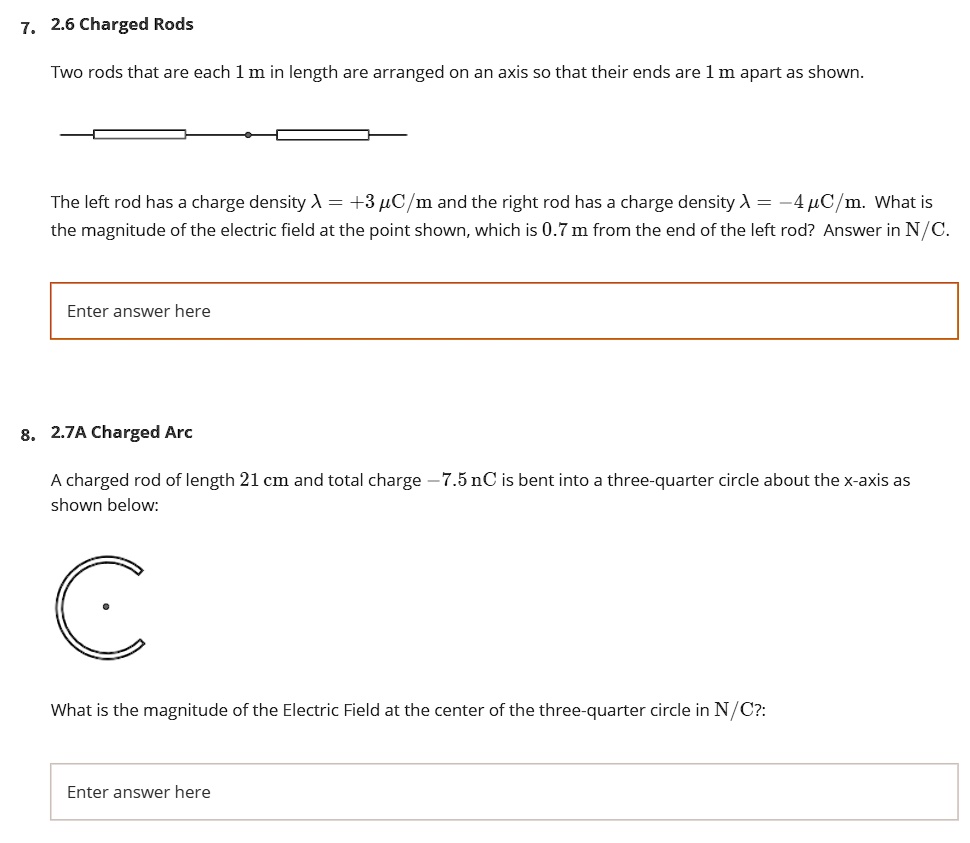The image size is (970, 843).
Task: Click the 'Enter answer here' placeholder text
Action: point(138,311)
